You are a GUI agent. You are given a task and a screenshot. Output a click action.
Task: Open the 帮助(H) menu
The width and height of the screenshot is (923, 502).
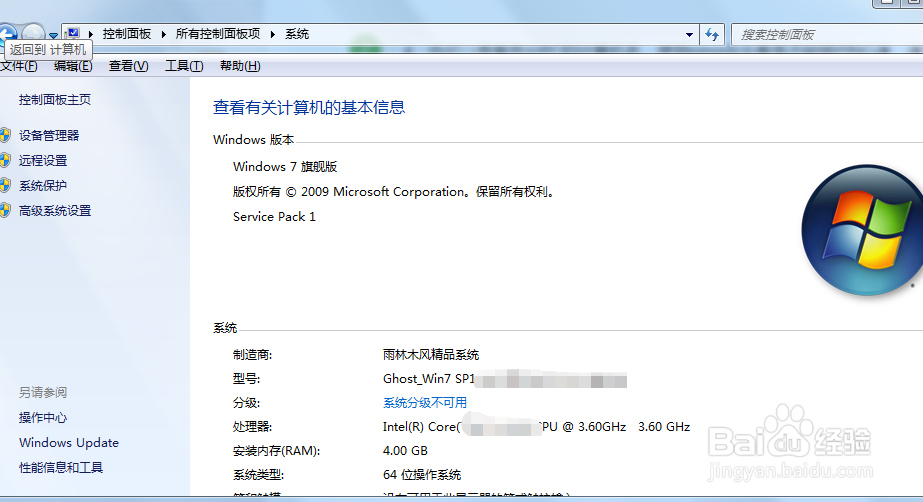[240, 66]
